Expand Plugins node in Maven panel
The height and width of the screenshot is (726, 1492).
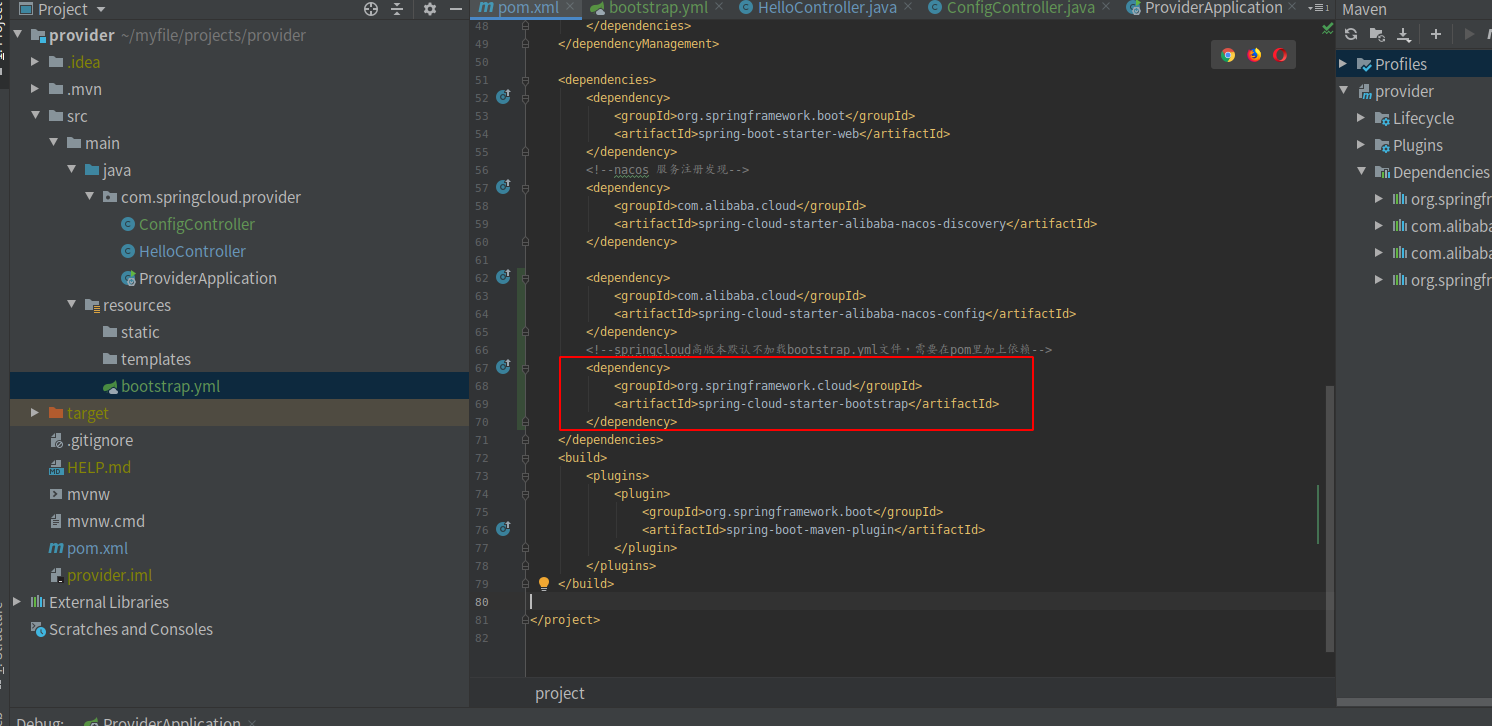pyautogui.click(x=1362, y=145)
